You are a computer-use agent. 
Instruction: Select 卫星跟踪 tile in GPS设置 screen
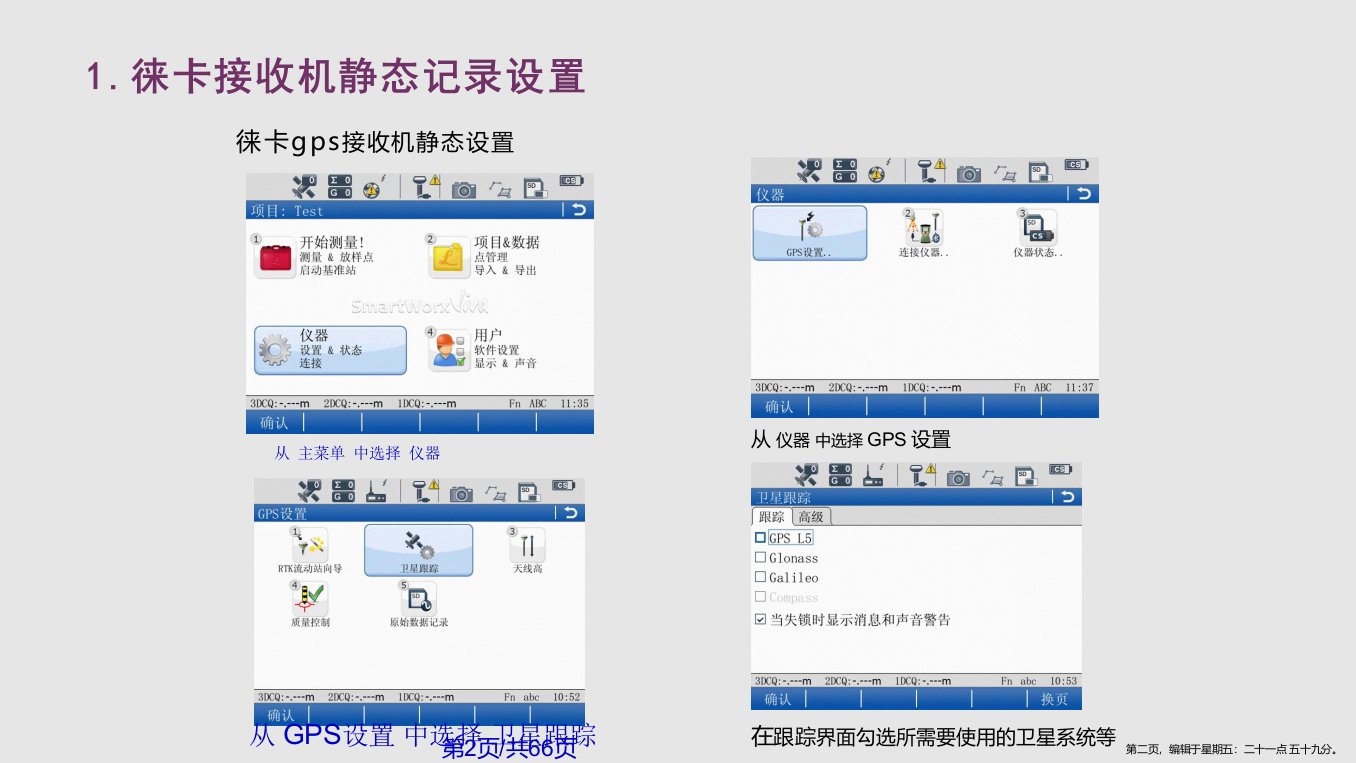(418, 551)
